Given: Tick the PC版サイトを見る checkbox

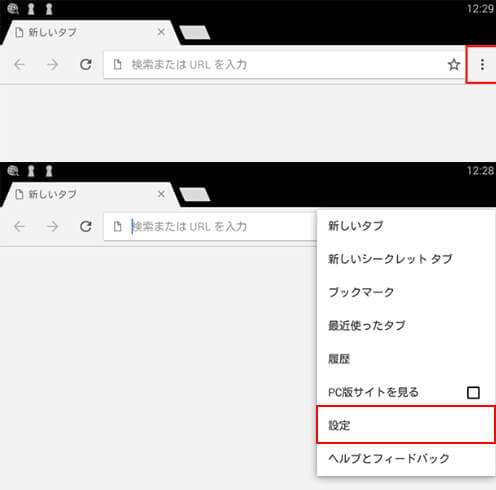Looking at the screenshot, I should 473,393.
